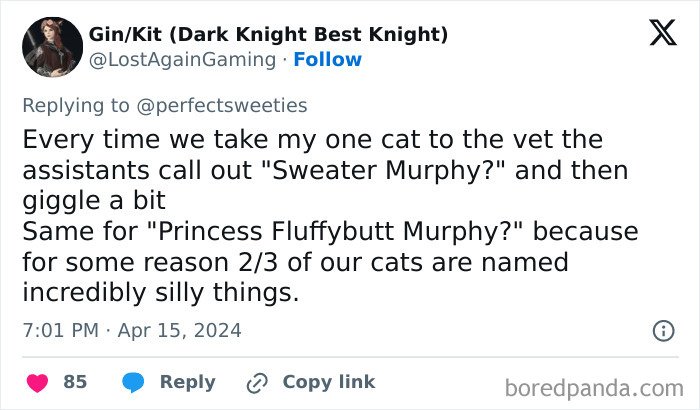Click the boredpanda.com watermark
The width and height of the screenshot is (700, 410).
click(594, 387)
